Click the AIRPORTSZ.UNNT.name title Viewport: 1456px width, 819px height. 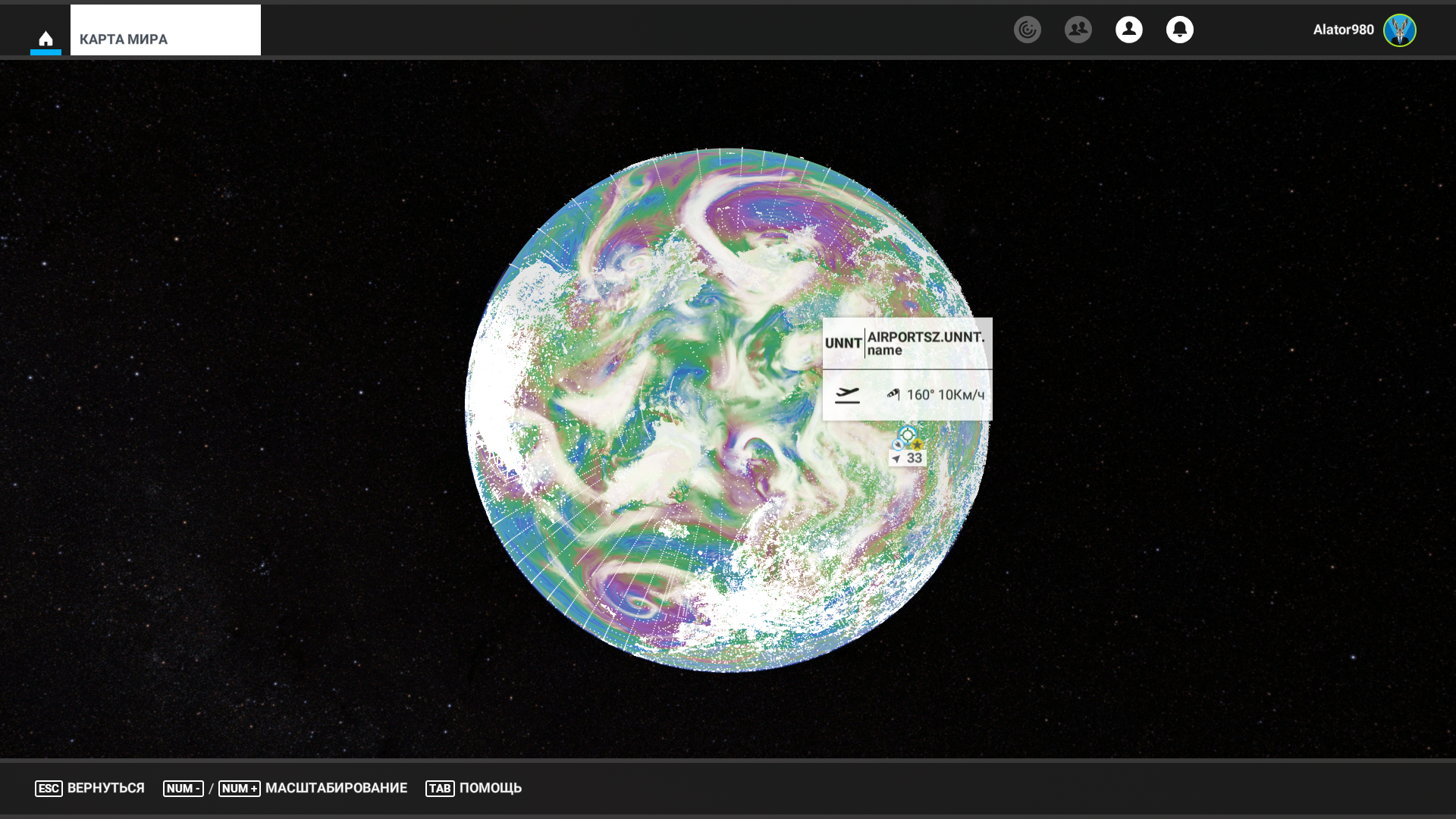[x=926, y=344]
